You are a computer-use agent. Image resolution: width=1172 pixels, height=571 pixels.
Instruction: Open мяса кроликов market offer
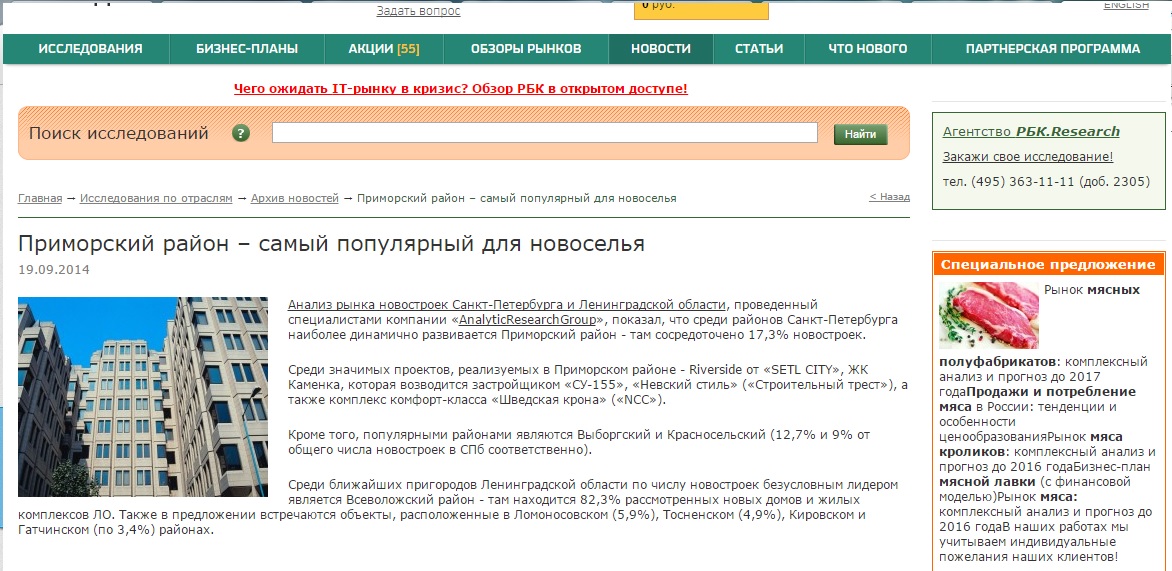1031,444
